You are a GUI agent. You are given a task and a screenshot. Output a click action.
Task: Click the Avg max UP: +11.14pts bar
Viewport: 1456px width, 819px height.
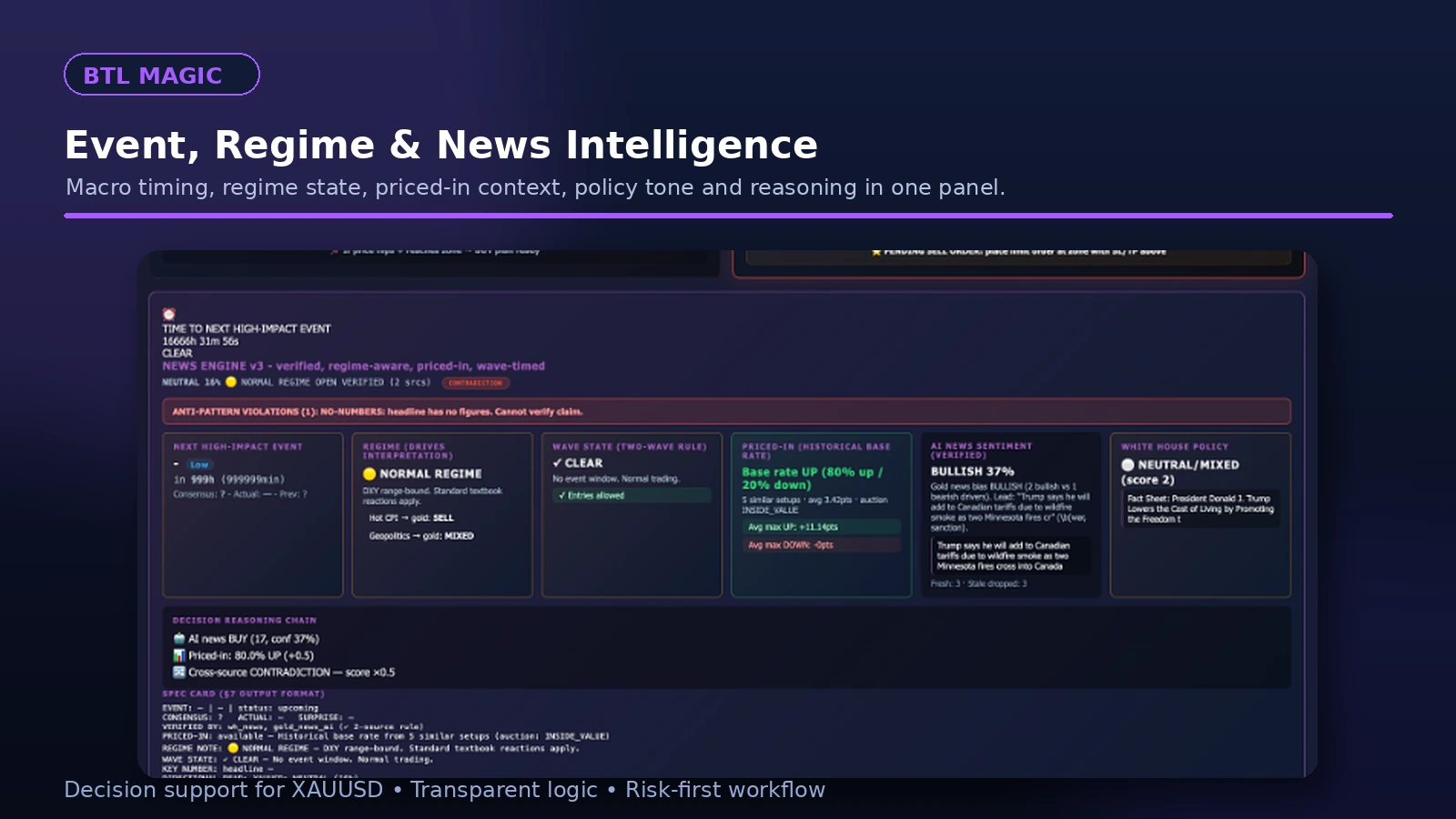click(x=821, y=527)
